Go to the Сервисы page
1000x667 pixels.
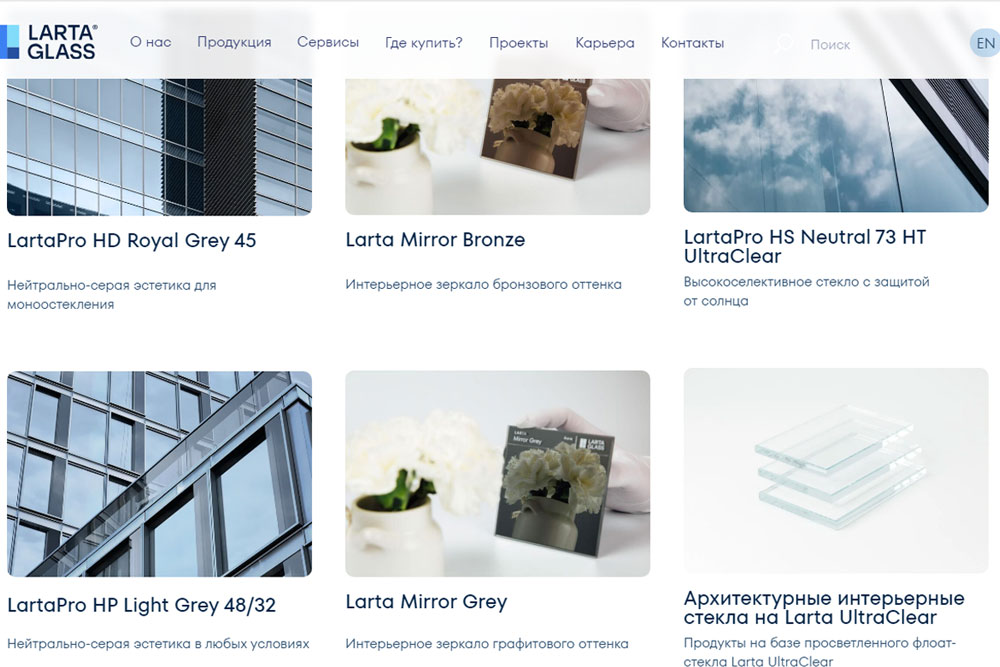click(328, 42)
